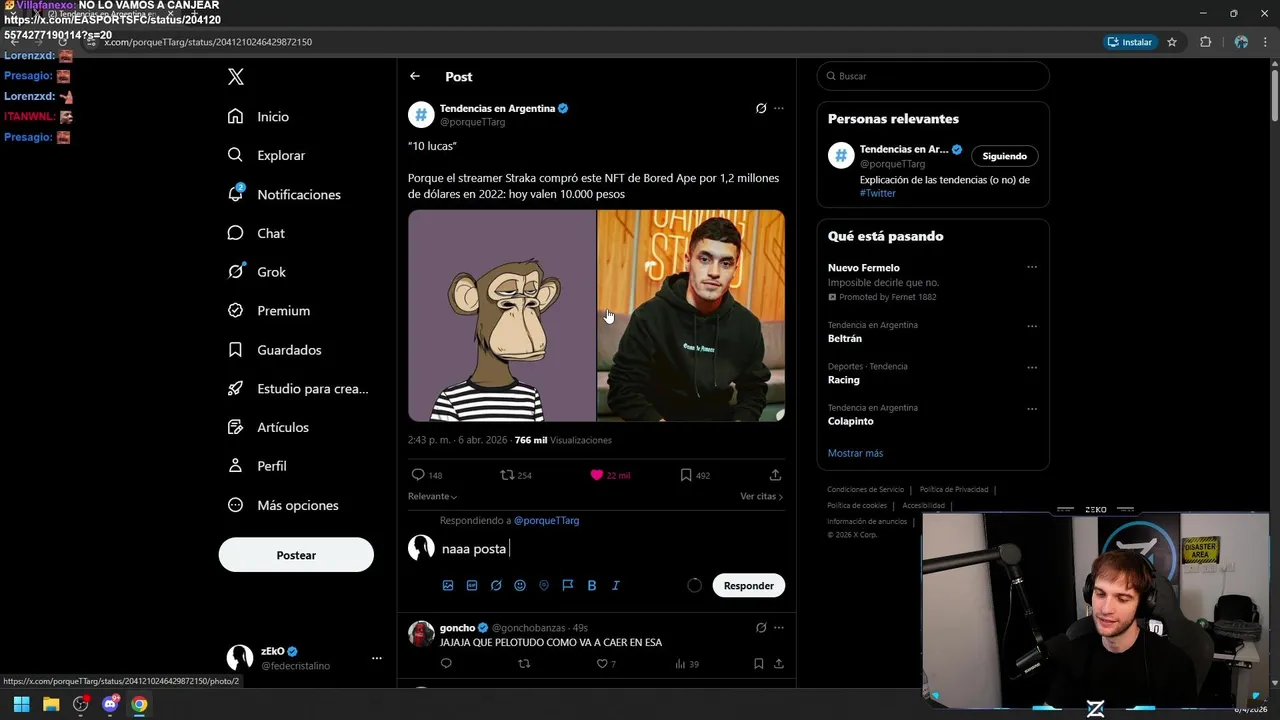Add GIF to reply
The height and width of the screenshot is (720, 1280).
pyautogui.click(x=472, y=585)
